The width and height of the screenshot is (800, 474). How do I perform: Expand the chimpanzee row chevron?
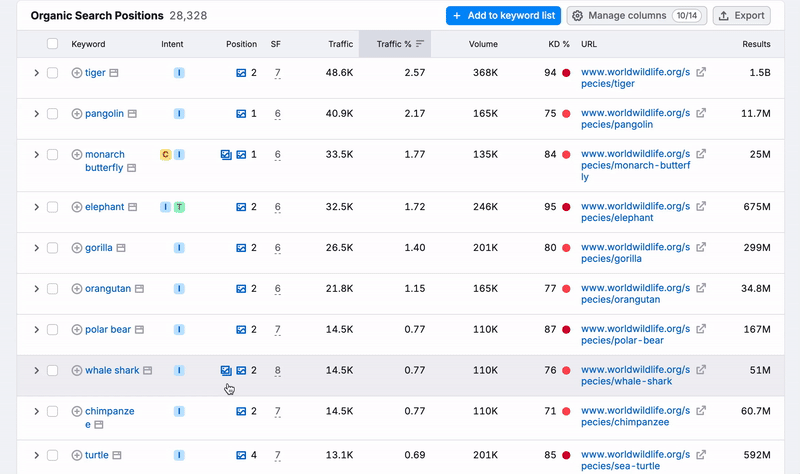coord(37,411)
